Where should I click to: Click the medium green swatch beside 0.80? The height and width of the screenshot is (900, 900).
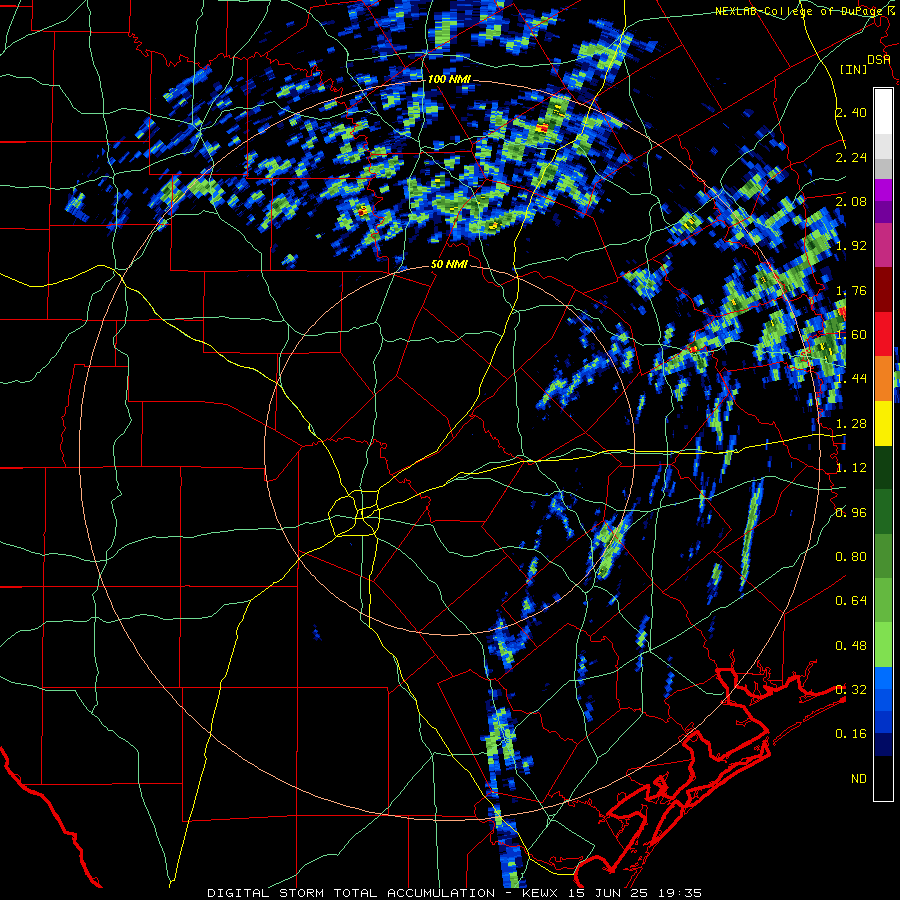coord(883,556)
